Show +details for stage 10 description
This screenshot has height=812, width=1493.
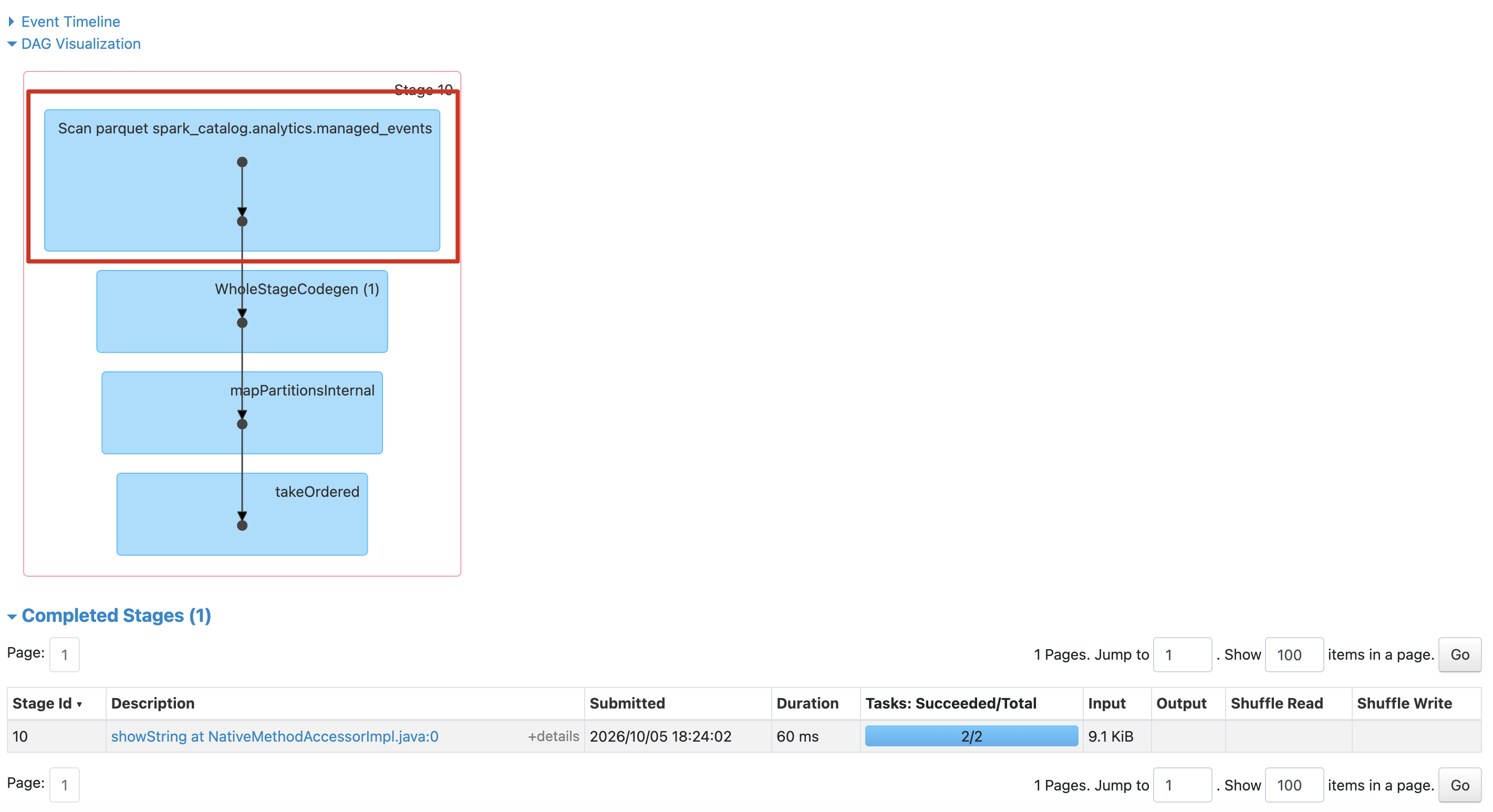click(x=553, y=736)
